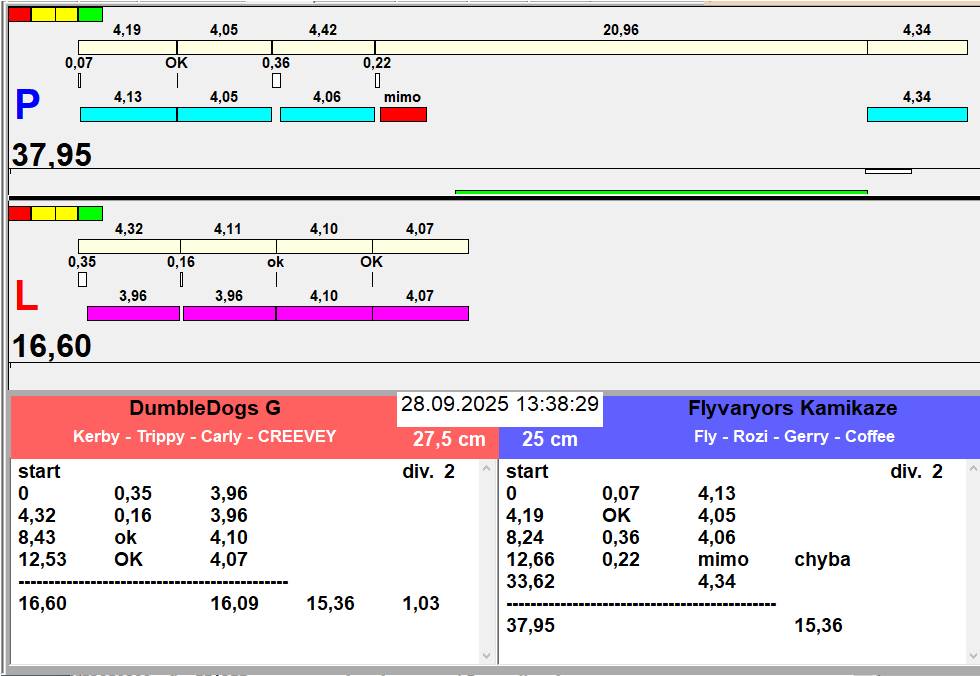
Task: Click the date and time field
Action: coord(500,405)
